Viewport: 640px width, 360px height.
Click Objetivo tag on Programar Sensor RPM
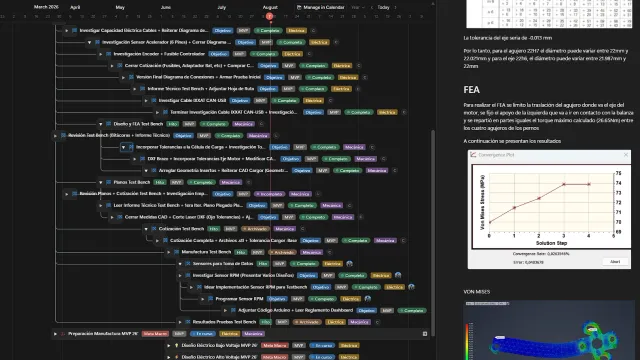pos(277,299)
